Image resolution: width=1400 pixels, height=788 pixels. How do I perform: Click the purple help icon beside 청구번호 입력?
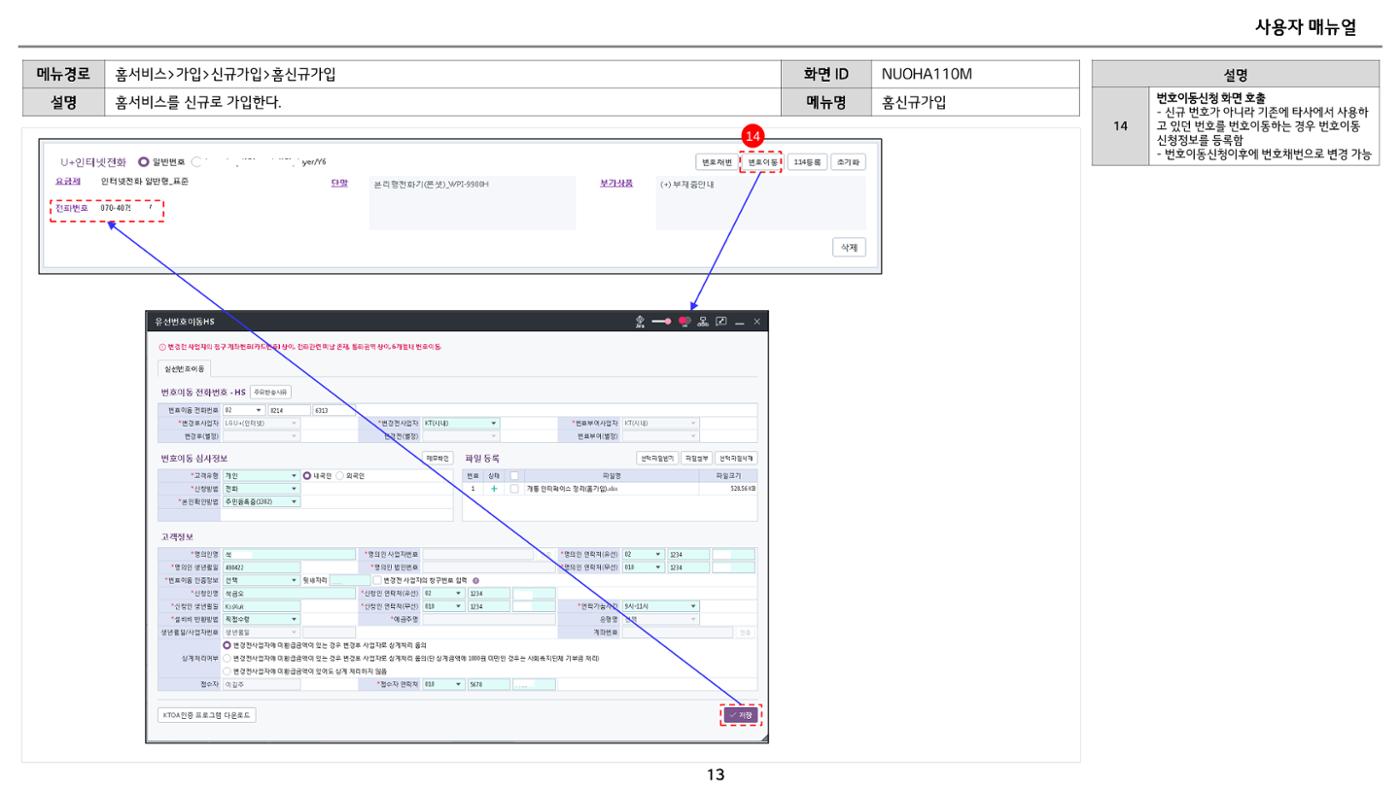(476, 580)
